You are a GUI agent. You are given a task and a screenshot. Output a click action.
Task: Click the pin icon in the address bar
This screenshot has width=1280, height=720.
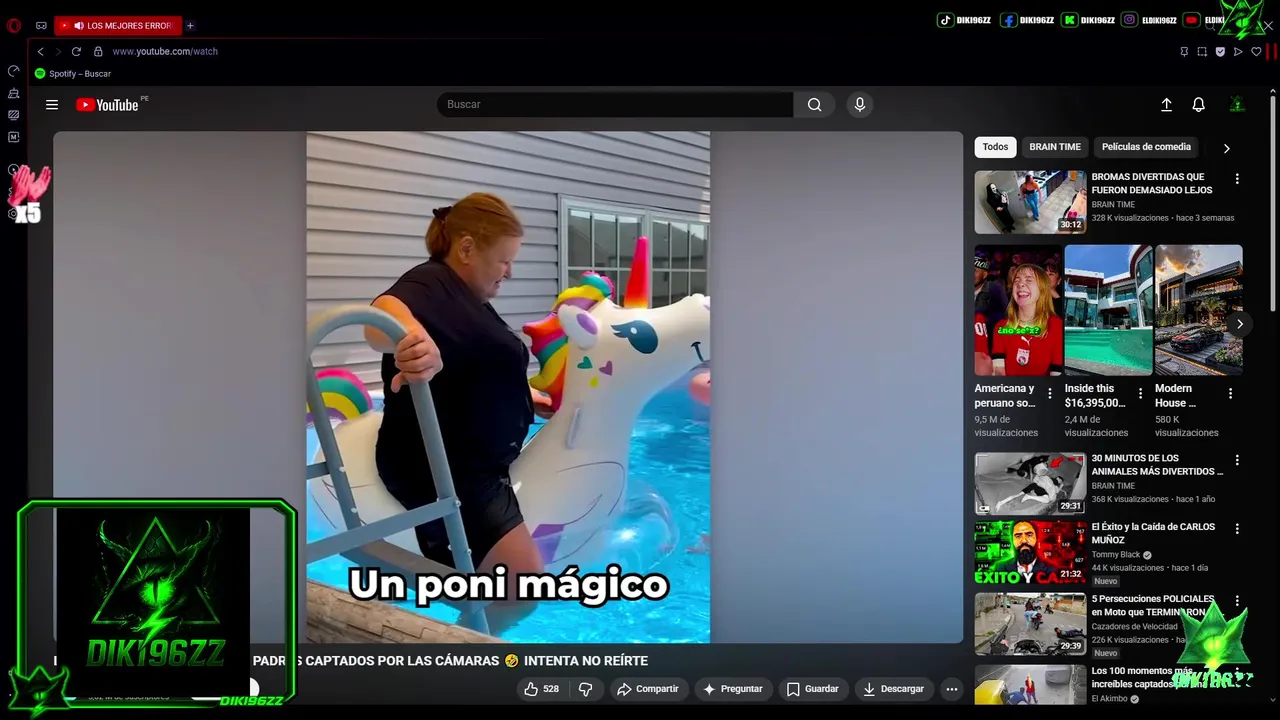(x=1184, y=51)
